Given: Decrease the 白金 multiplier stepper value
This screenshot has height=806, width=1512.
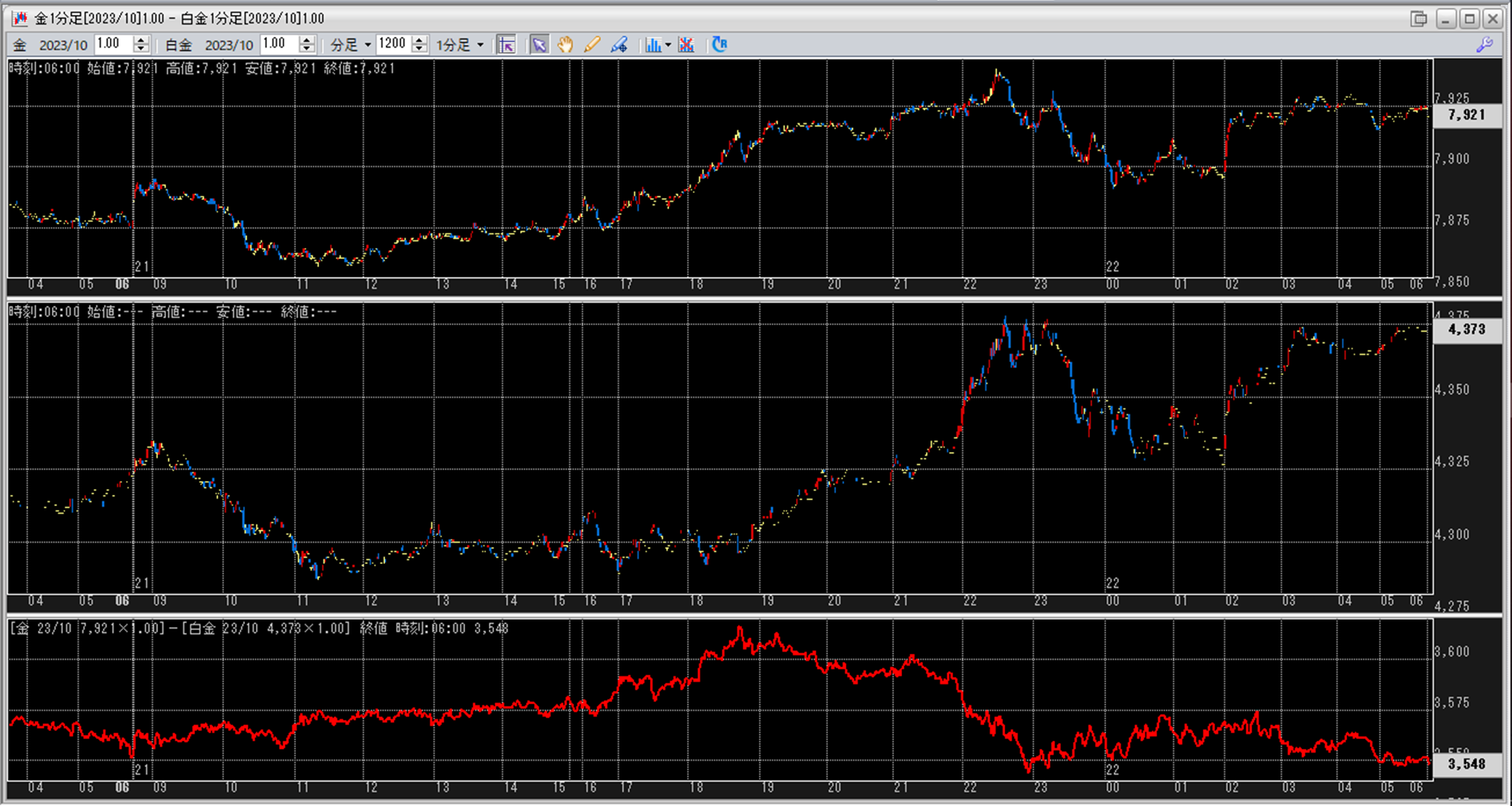Looking at the screenshot, I should coord(307,50).
